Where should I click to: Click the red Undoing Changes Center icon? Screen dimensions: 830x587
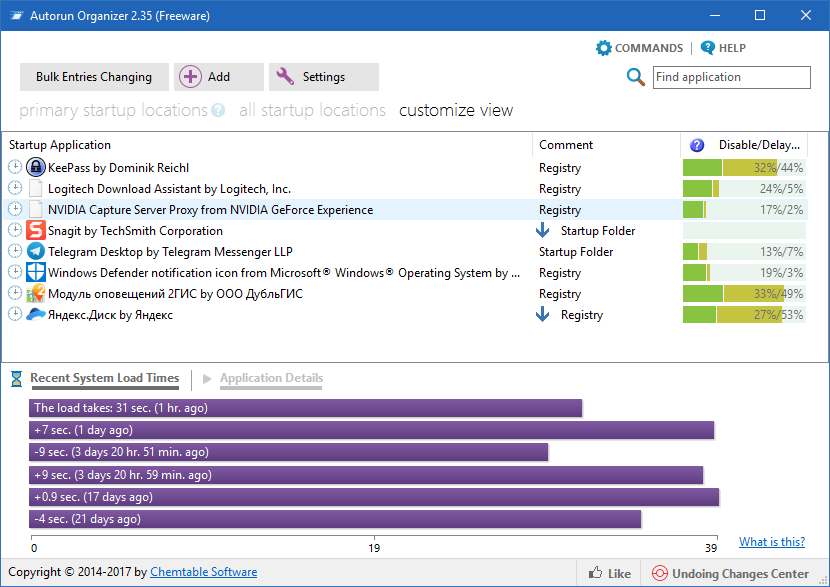[660, 573]
